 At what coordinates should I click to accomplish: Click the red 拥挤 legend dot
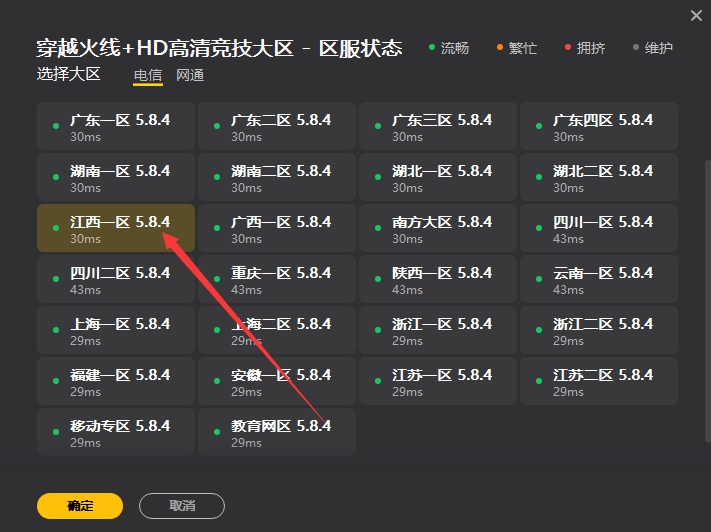(x=568, y=47)
